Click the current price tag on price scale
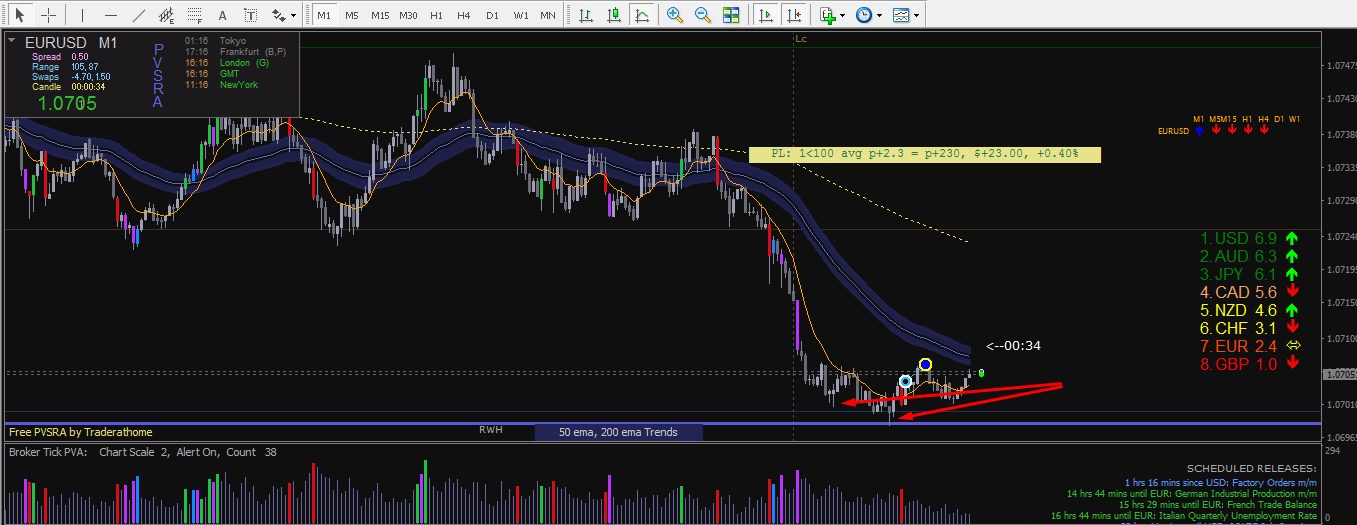 tap(1339, 374)
